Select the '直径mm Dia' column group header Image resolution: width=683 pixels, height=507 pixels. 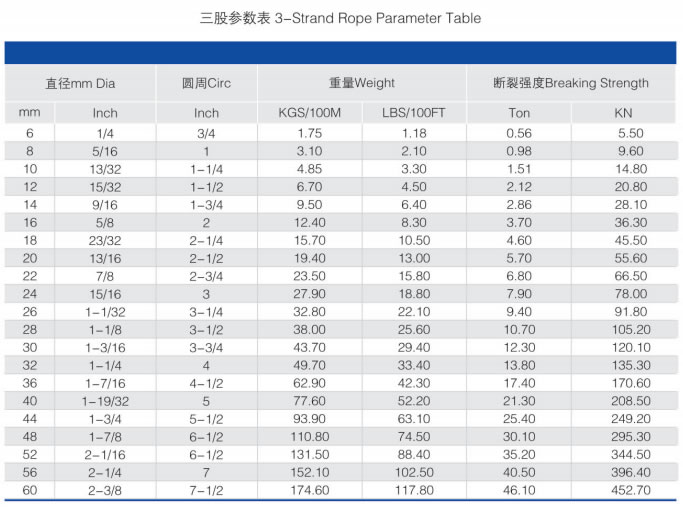click(x=80, y=83)
